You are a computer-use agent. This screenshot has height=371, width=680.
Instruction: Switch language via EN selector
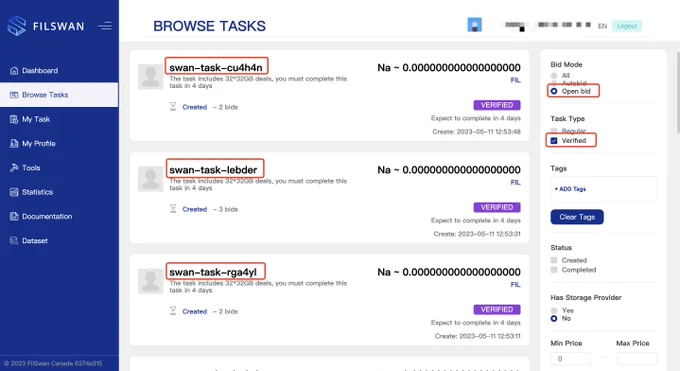[x=602, y=26]
